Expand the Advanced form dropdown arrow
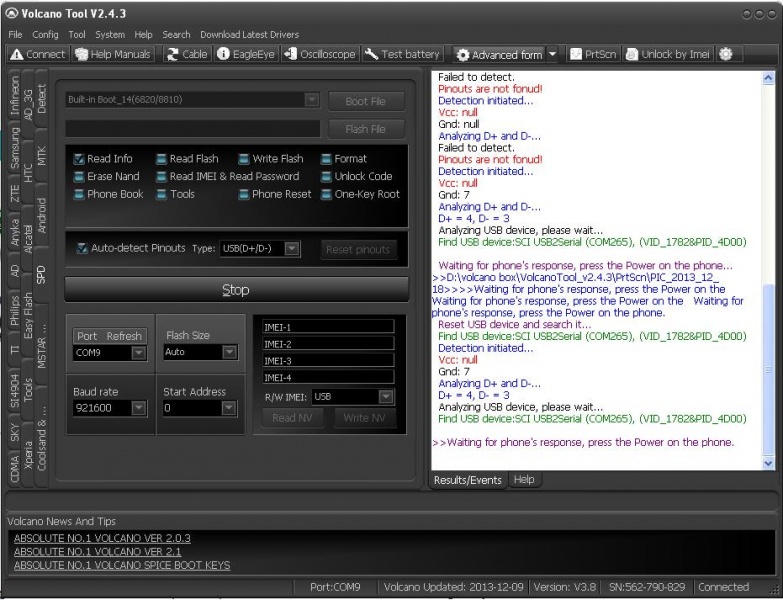Image resolution: width=783 pixels, height=600 pixels. click(553, 54)
